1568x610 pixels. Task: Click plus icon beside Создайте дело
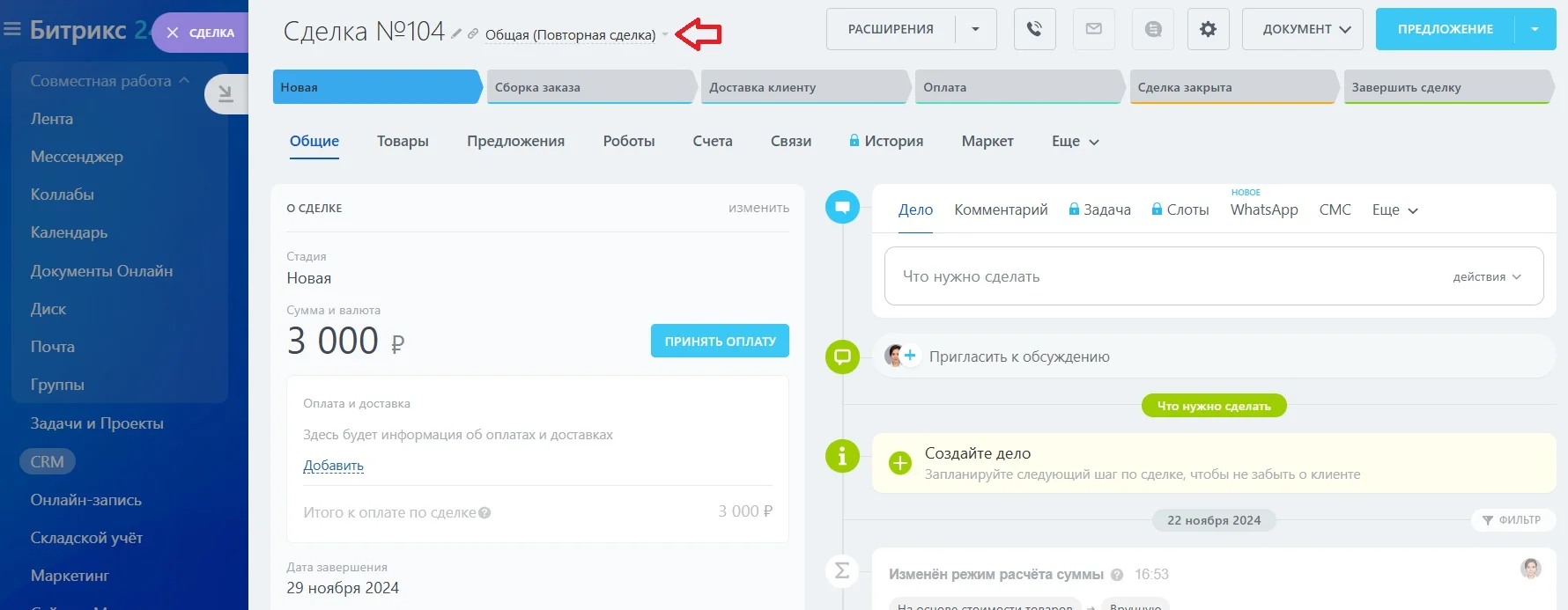coord(900,463)
